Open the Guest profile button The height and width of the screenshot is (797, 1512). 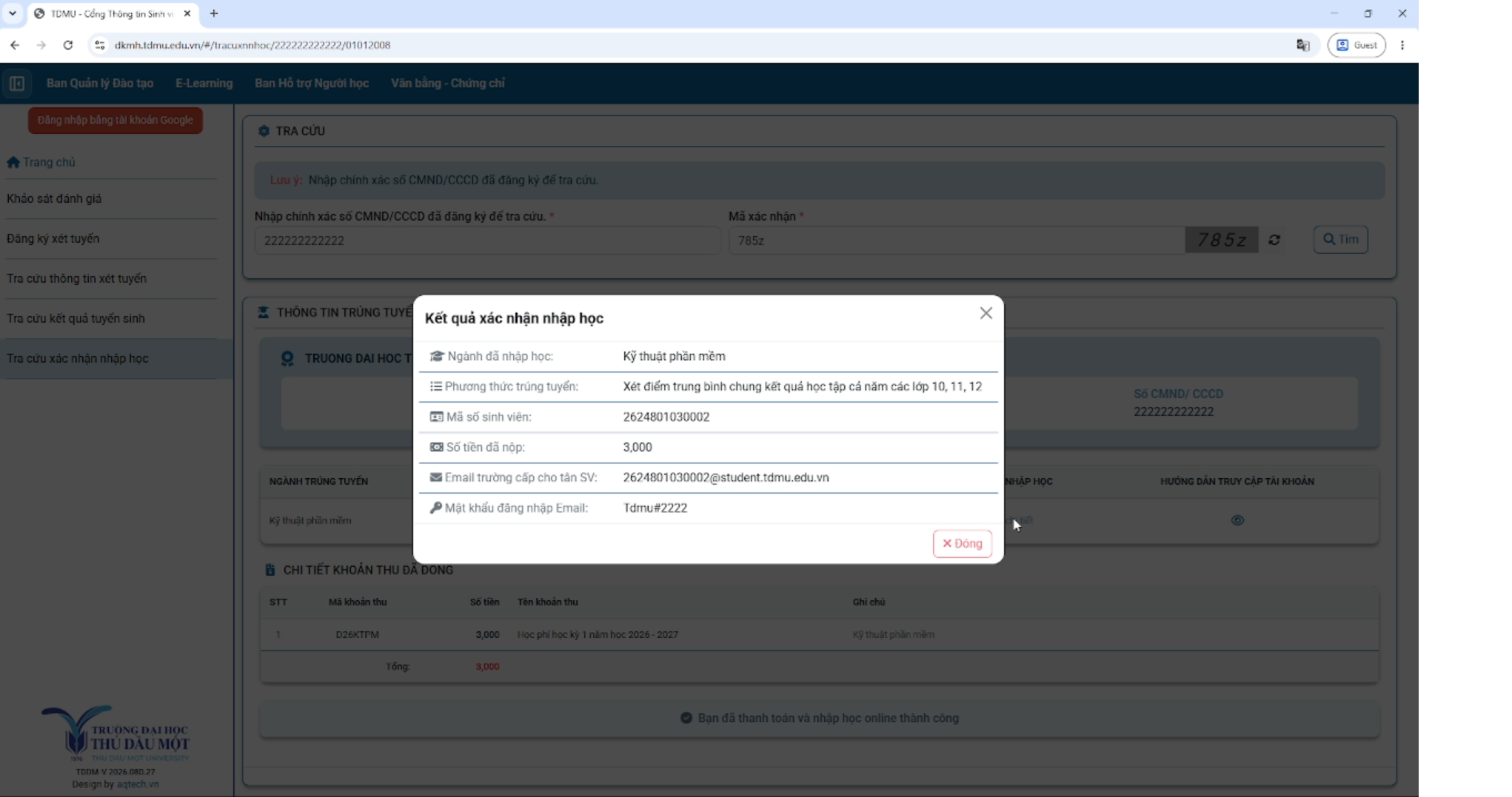point(1357,45)
